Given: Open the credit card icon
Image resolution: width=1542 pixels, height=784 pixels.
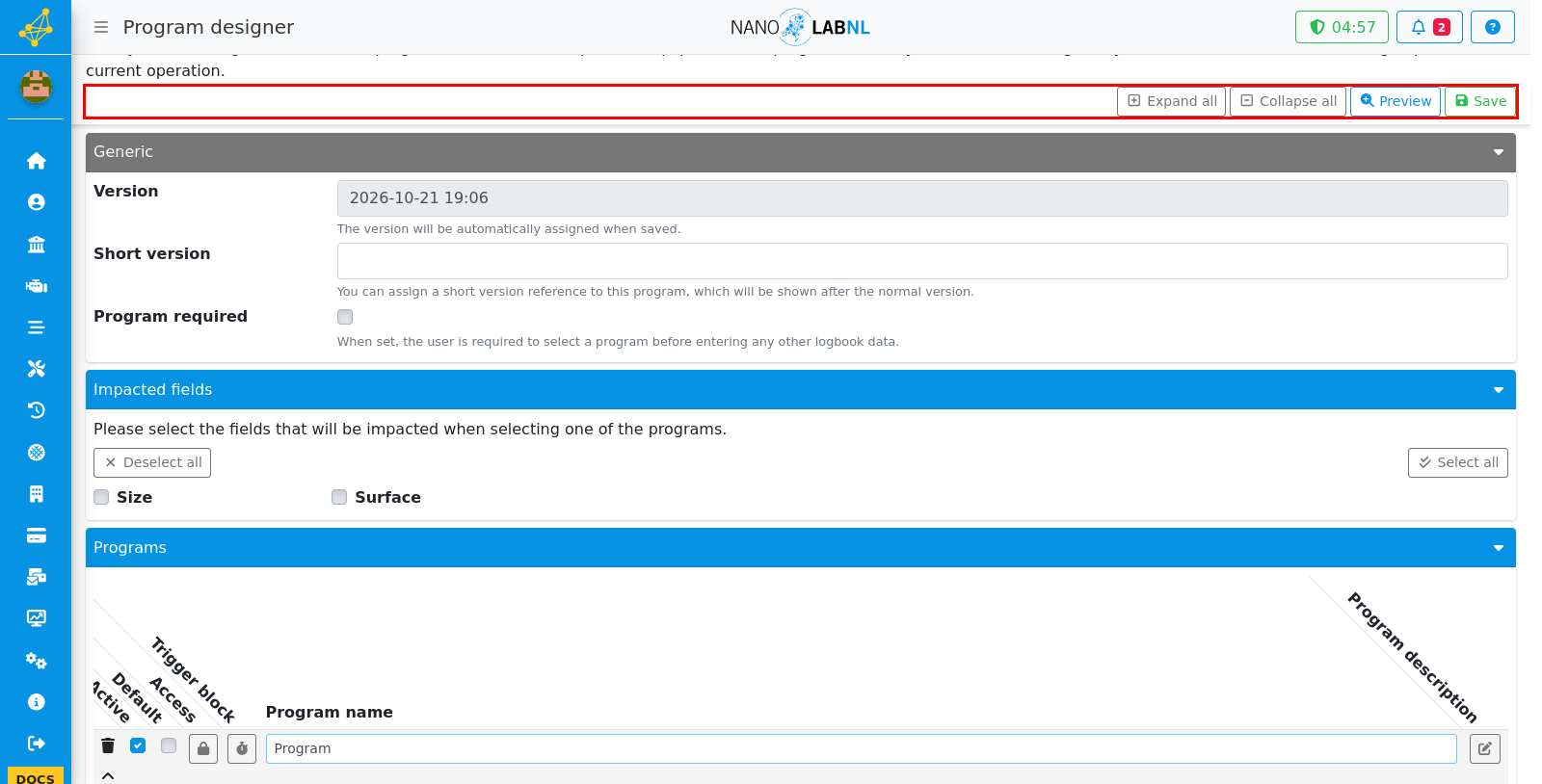Looking at the screenshot, I should [37, 536].
